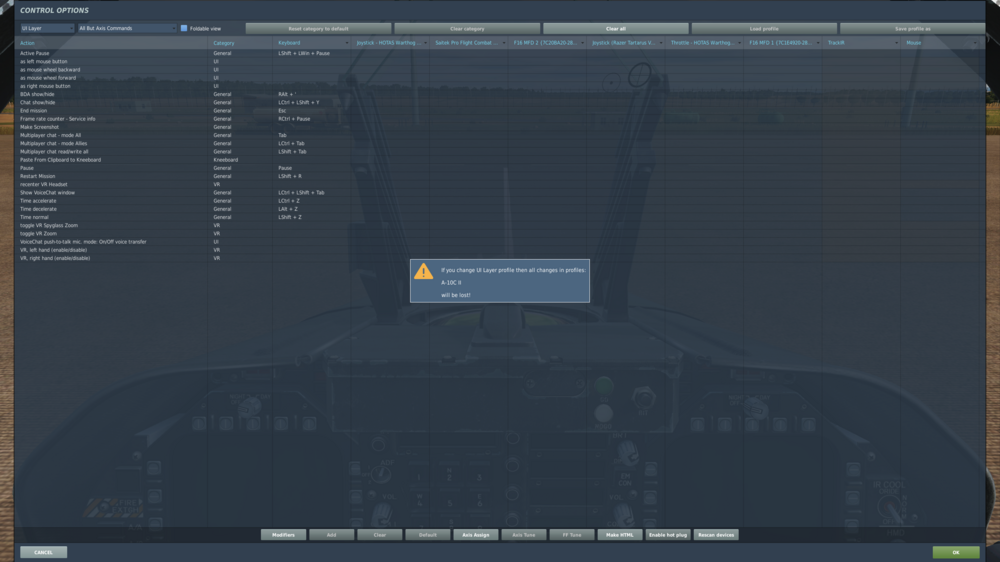Select the Chat show/hide row
Image resolution: width=1000 pixels, height=562 pixels.
[x=499, y=102]
